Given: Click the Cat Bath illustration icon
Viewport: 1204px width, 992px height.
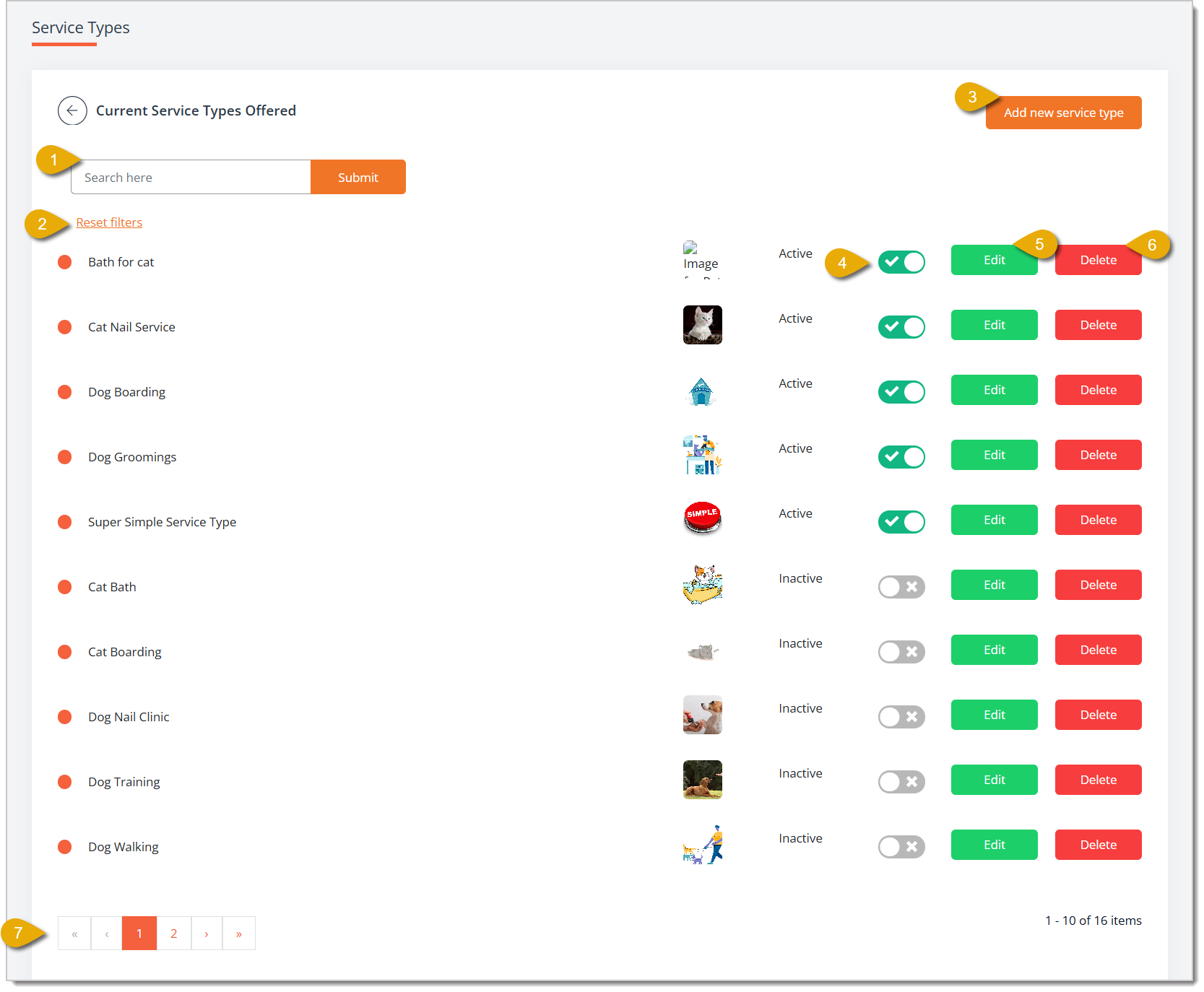Looking at the screenshot, I should (702, 584).
